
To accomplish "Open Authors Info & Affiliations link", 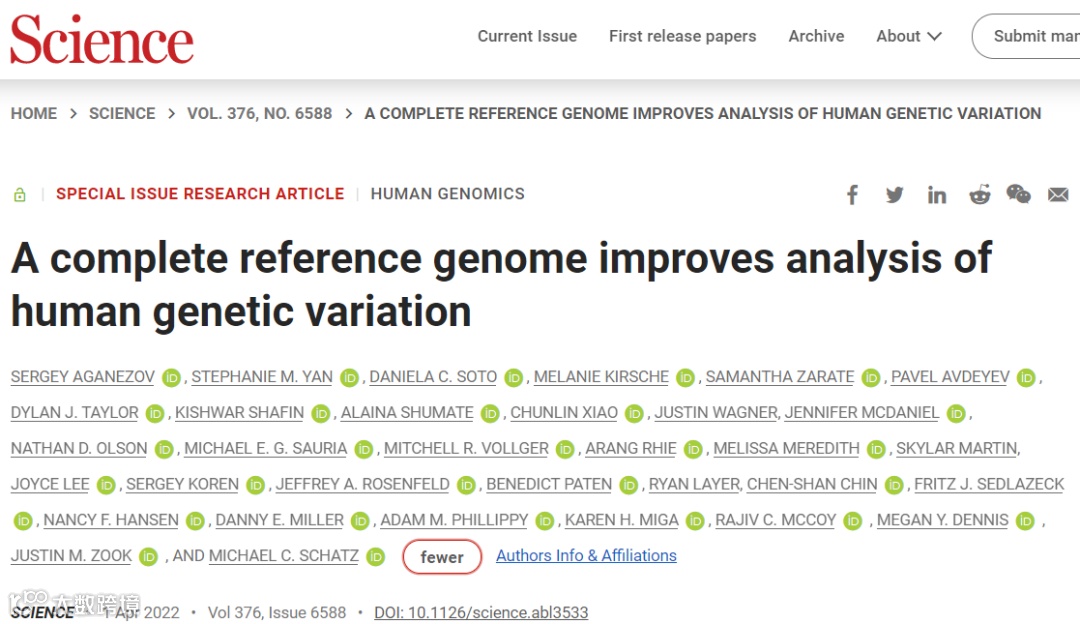I will pyautogui.click(x=586, y=555).
